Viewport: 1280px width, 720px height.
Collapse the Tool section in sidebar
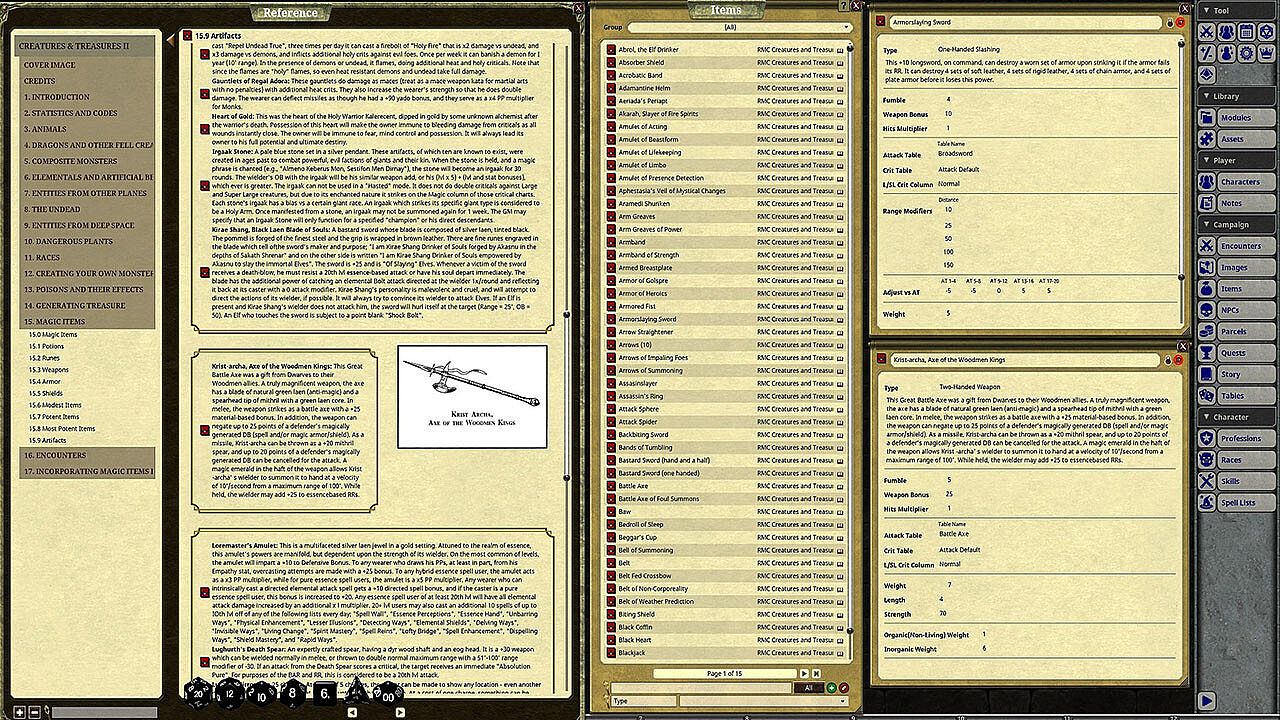point(1237,10)
